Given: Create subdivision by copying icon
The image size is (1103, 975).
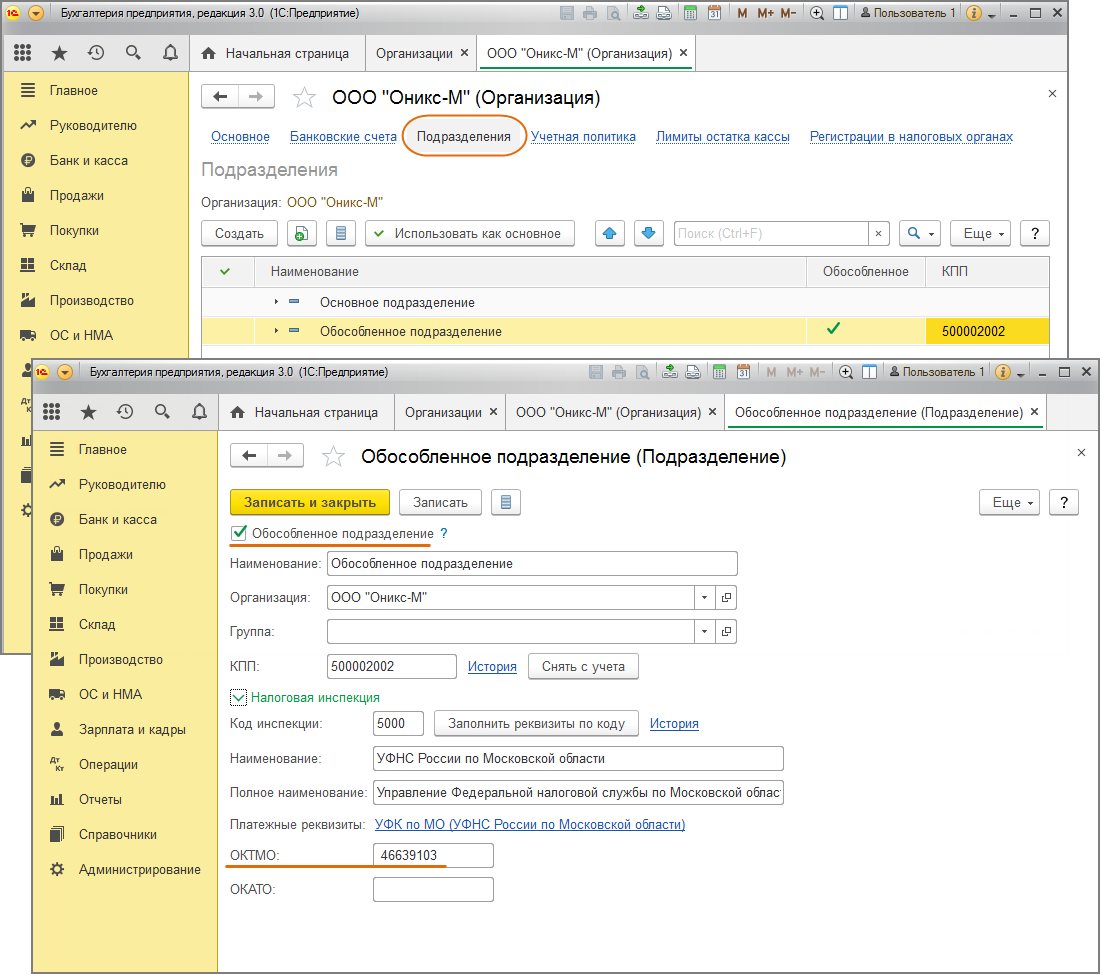Looking at the screenshot, I should (302, 234).
